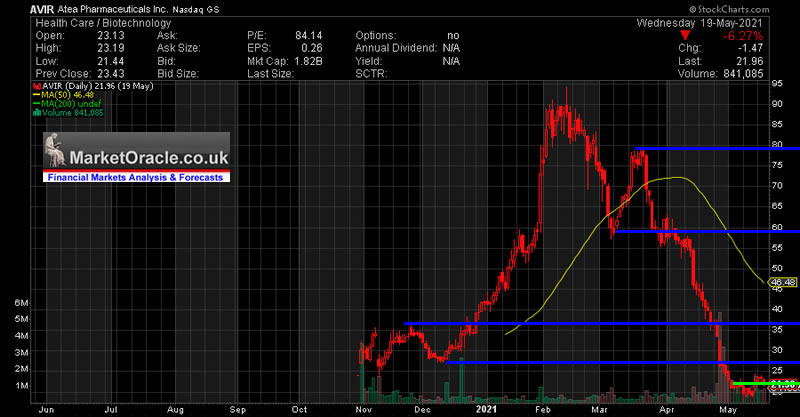Click the 90 price axis label
Image resolution: width=800 pixels, height=417 pixels.
tap(777, 104)
